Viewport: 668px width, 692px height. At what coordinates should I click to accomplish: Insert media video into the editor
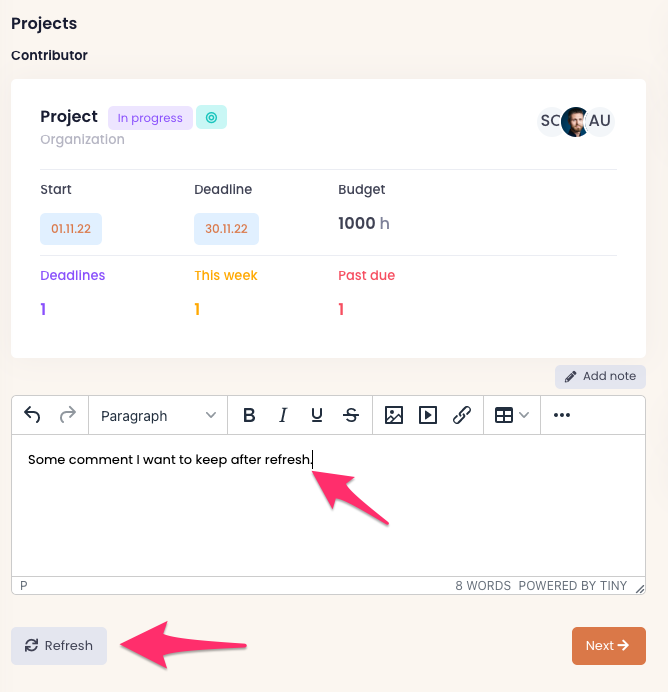[428, 415]
